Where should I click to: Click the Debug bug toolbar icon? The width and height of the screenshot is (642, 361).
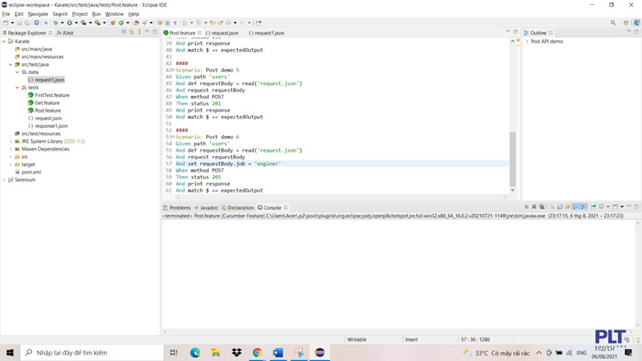click(x=56, y=23)
